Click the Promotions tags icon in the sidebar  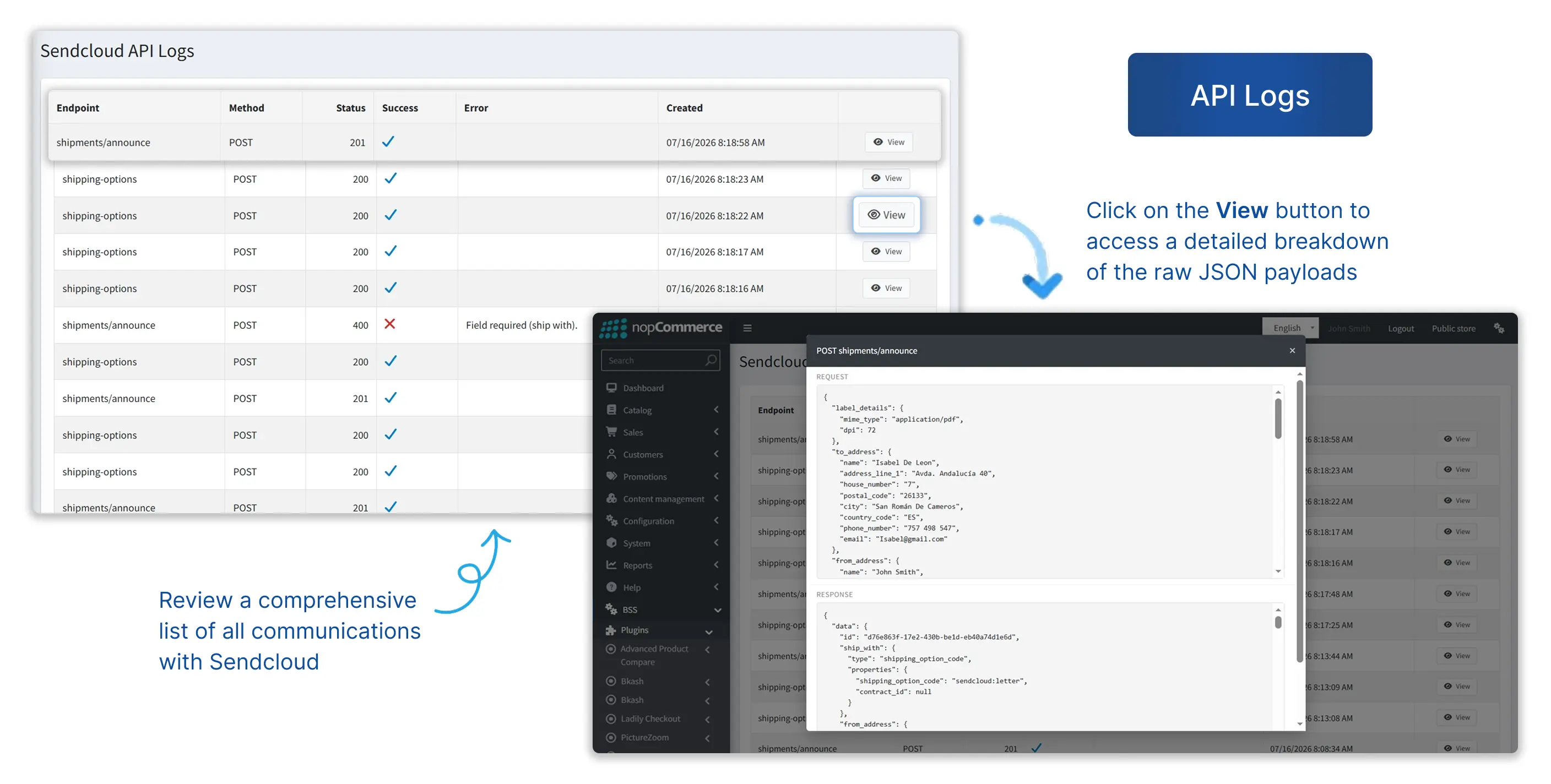coord(611,476)
